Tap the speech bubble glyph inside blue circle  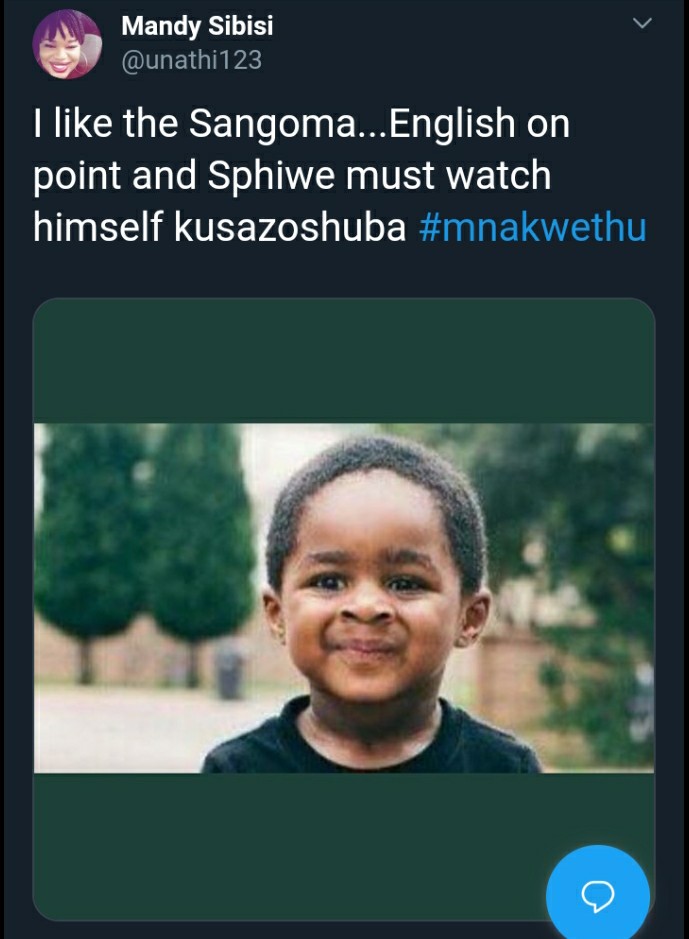tap(597, 895)
